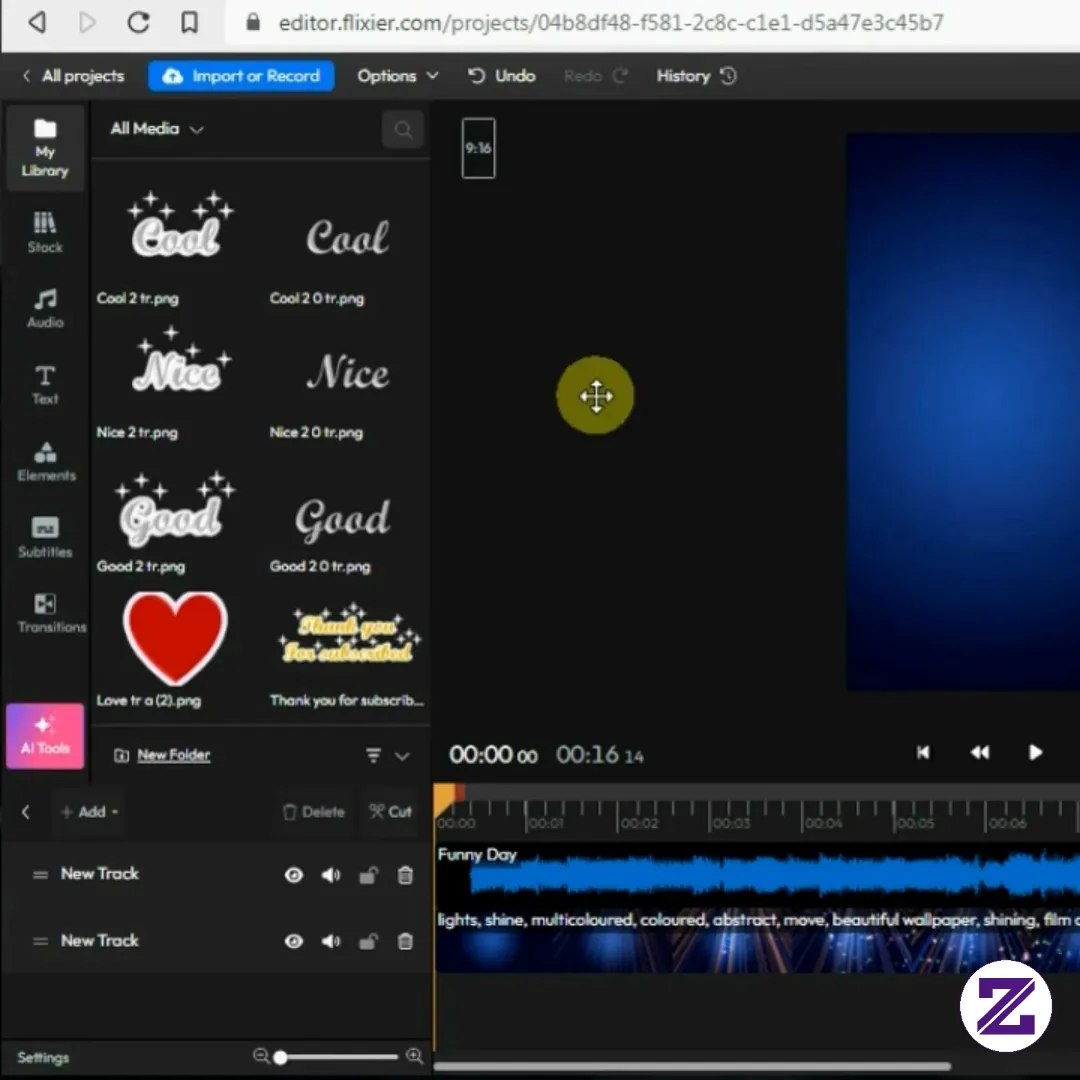Click the current time 00:00 display
The image size is (1080, 1080).
coord(493,755)
